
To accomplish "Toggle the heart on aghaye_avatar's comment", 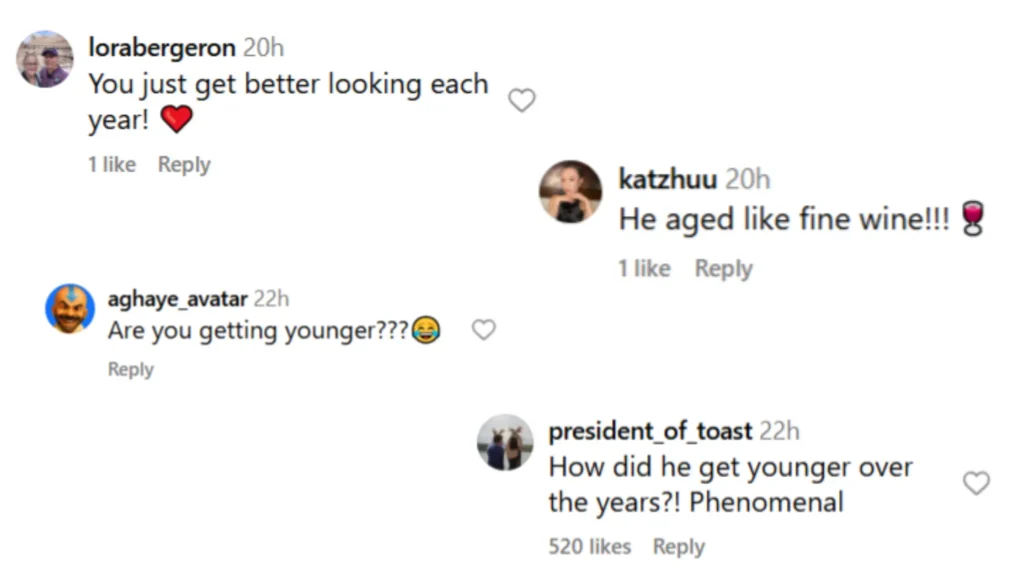I will [x=484, y=330].
